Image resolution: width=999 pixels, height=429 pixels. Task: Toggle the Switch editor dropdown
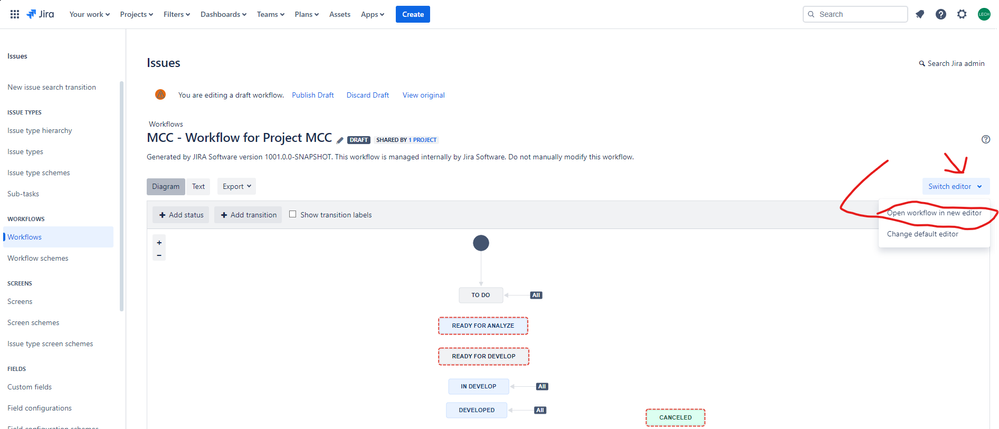[954, 187]
